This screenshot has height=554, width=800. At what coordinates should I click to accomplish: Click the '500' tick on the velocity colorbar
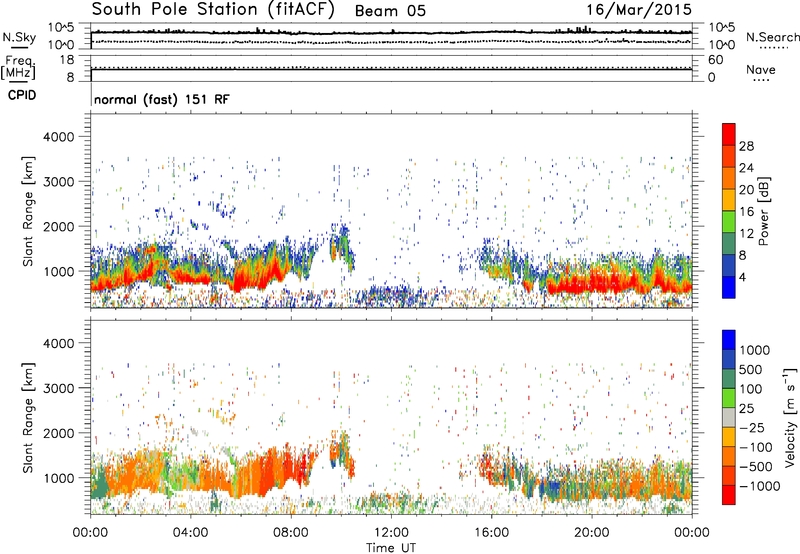(751, 369)
